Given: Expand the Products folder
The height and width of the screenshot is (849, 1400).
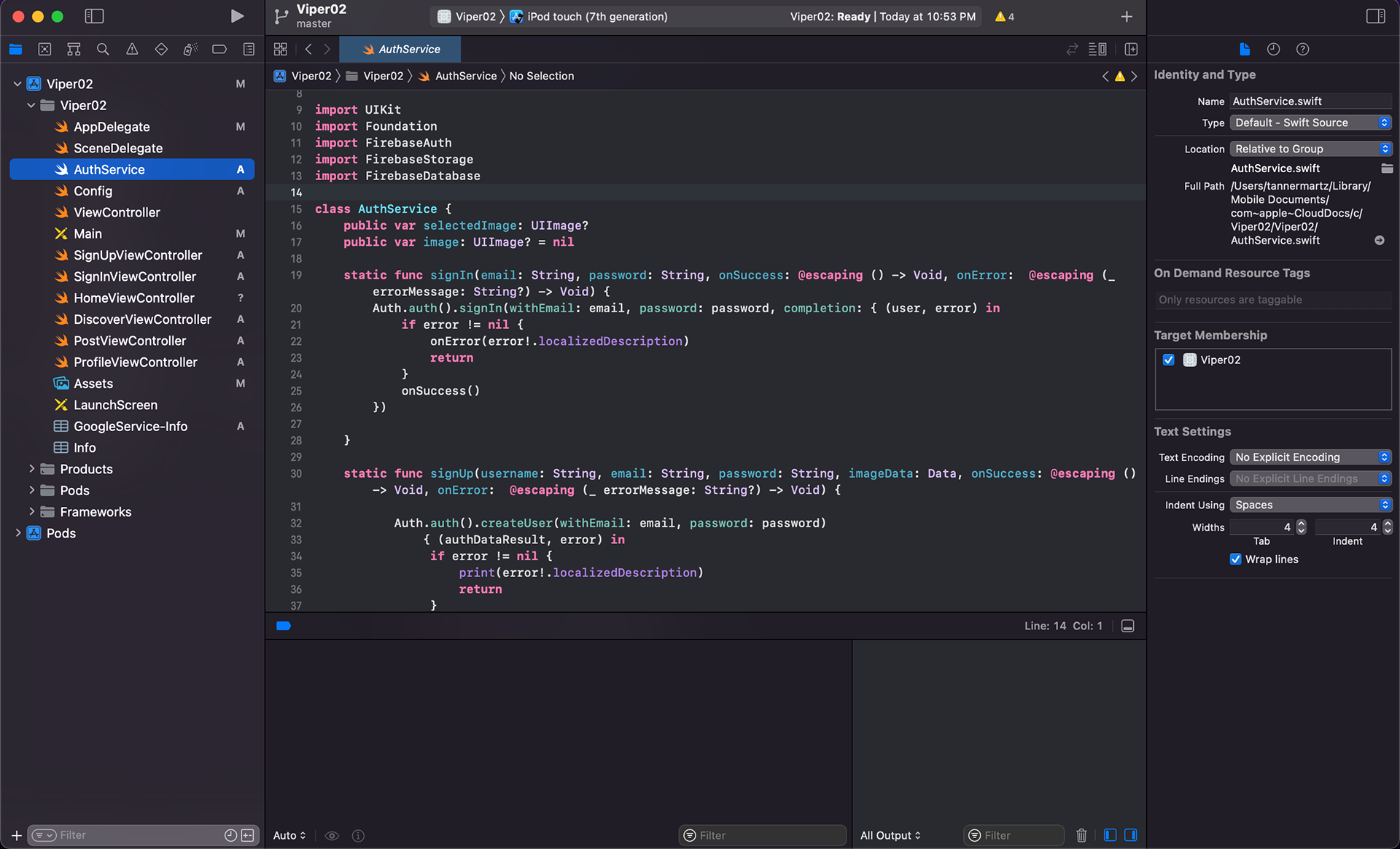Looking at the screenshot, I should coord(31,469).
